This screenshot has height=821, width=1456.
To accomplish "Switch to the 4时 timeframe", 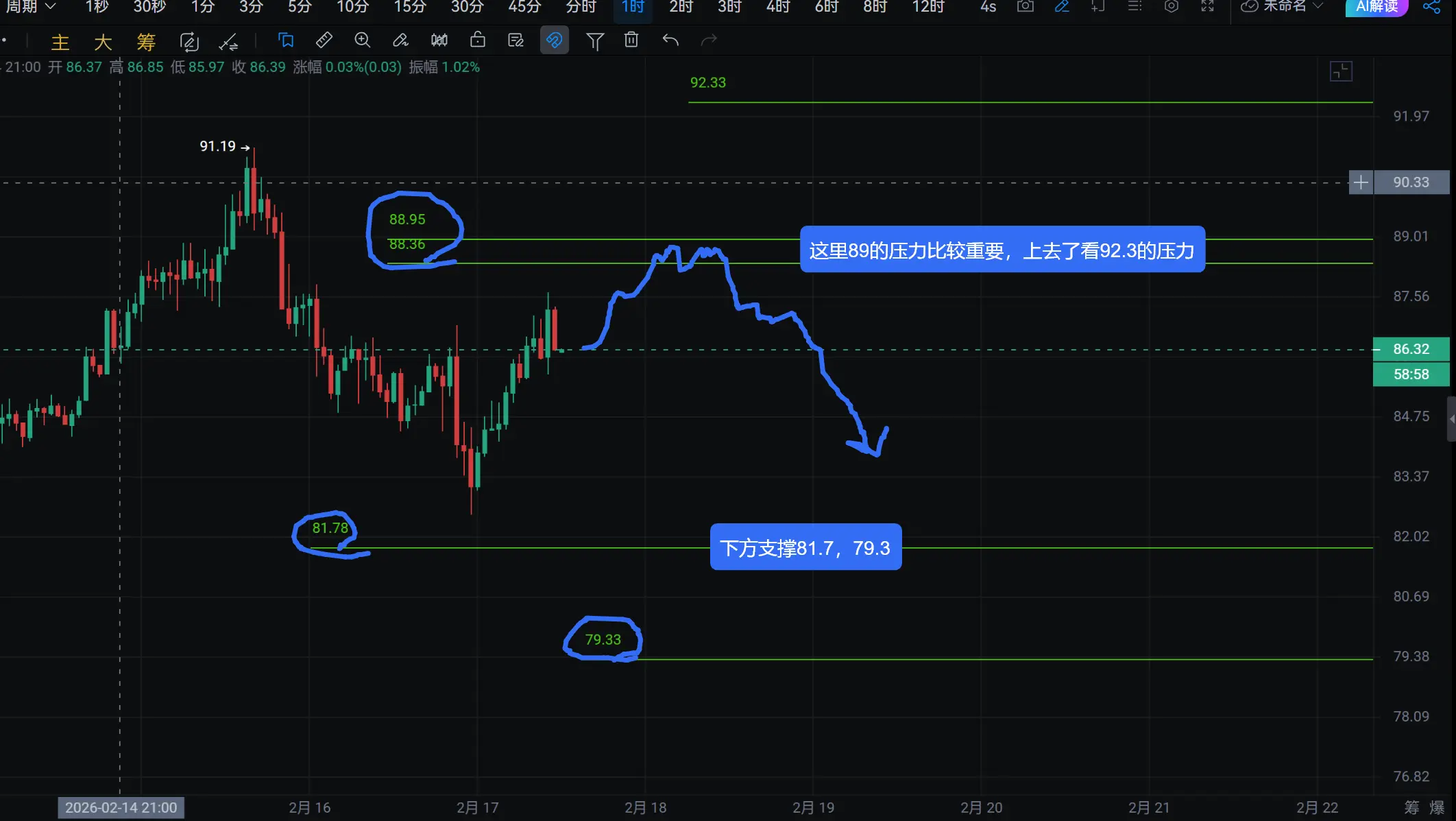I will [778, 7].
